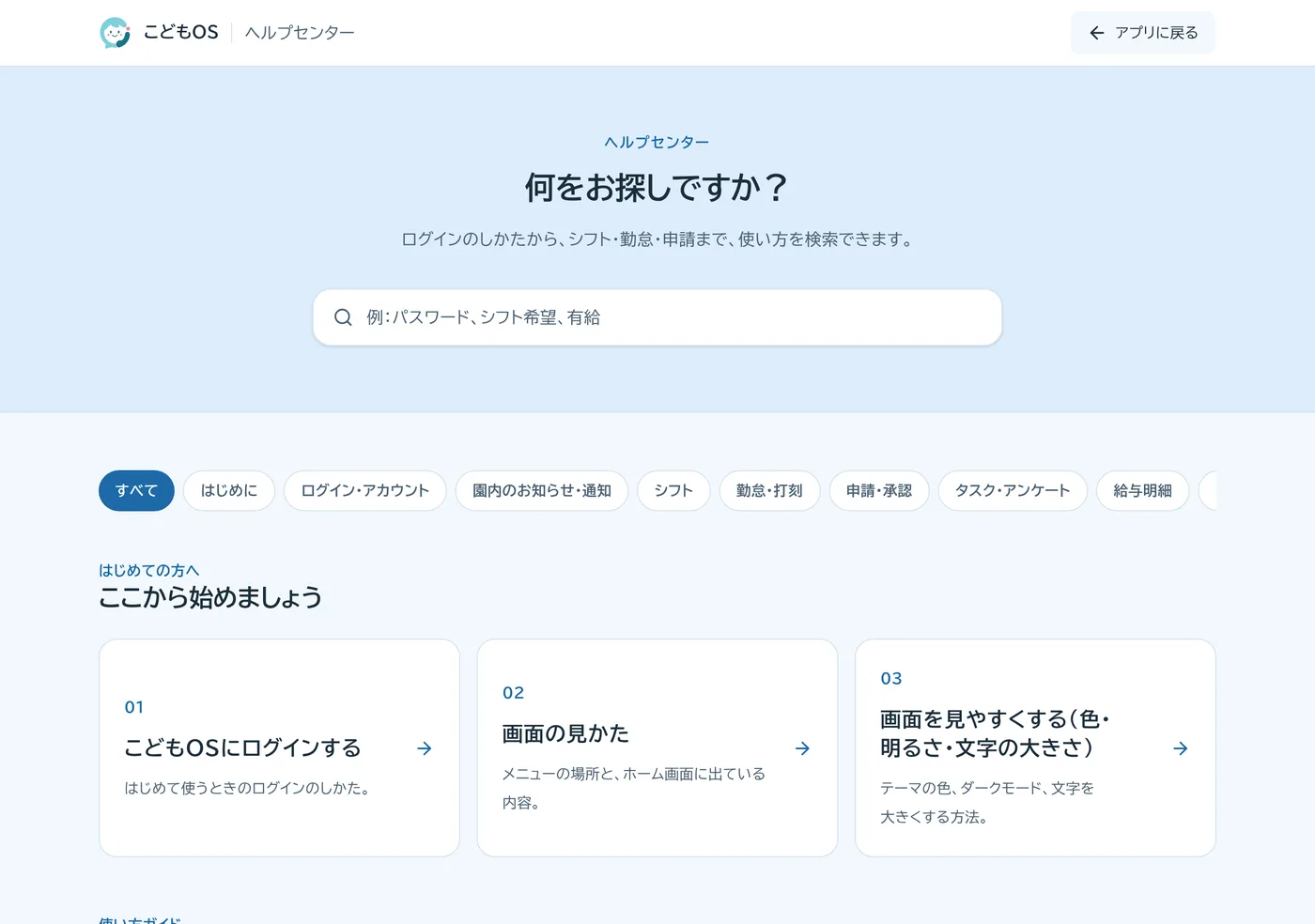Open the こどもOSにログインする title
Viewport: 1315px width, 924px height.
242,748
